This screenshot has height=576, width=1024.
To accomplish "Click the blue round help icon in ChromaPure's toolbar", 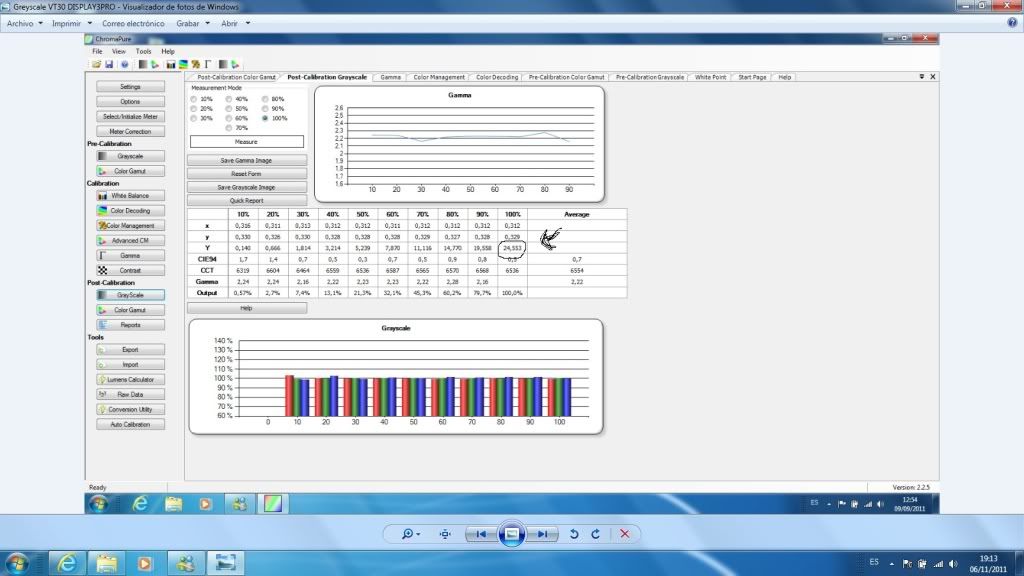I will coord(124,65).
